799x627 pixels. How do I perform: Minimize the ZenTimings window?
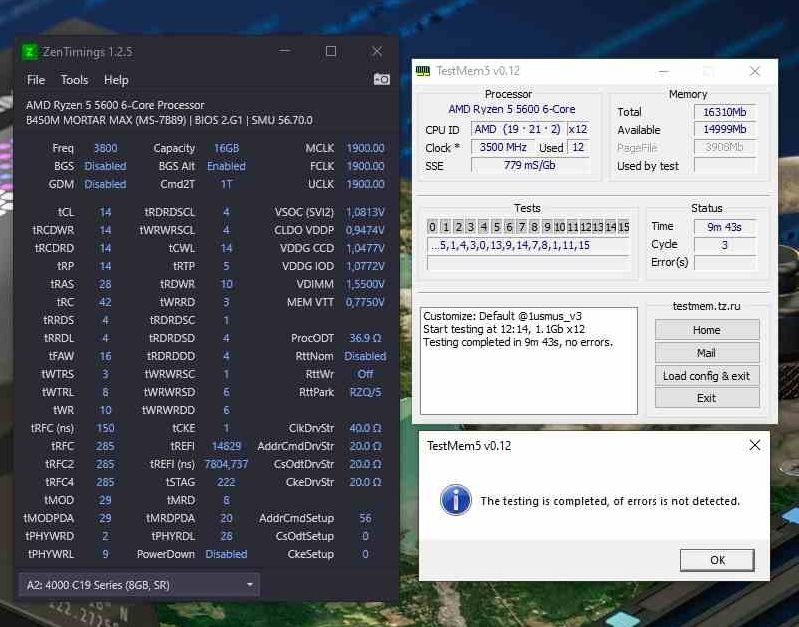coord(285,51)
